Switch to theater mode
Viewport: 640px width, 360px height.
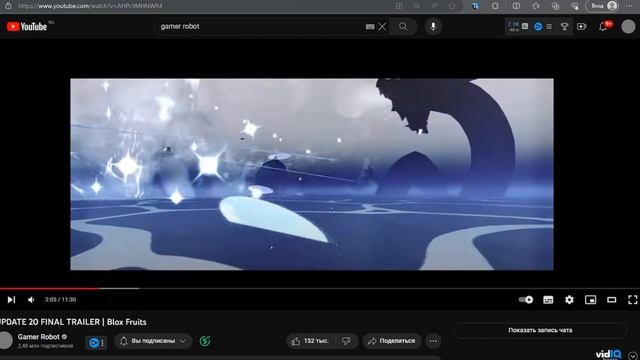point(611,300)
